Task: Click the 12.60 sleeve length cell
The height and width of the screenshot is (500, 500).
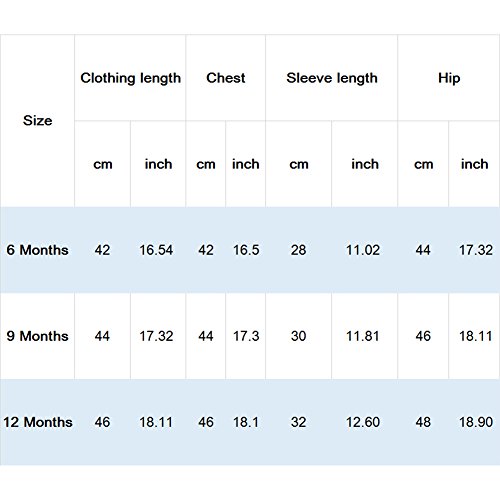Action: pyautogui.click(x=365, y=422)
